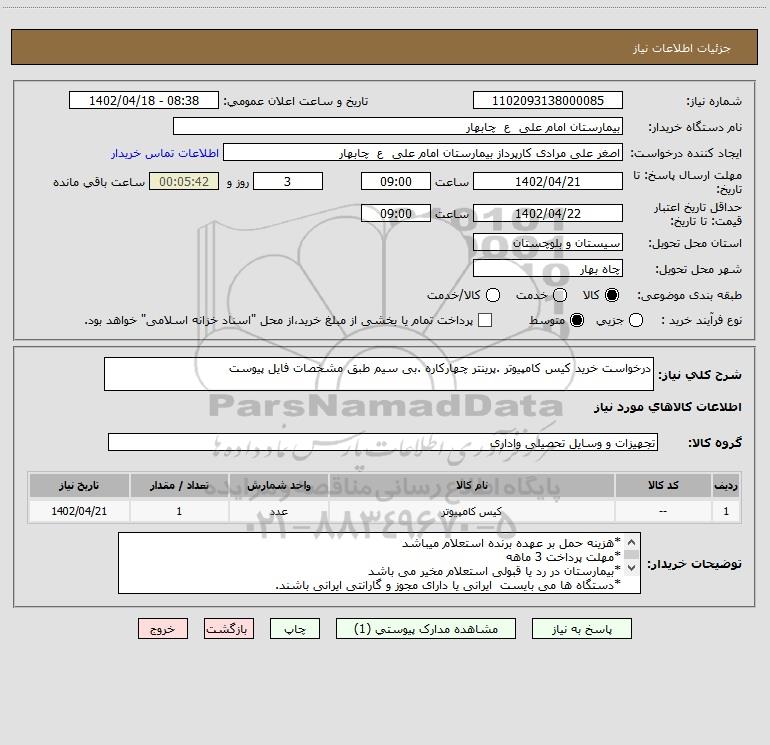This screenshot has height=745, width=770.
Task: Click the واحد شمارش column header
Action: (x=278, y=486)
